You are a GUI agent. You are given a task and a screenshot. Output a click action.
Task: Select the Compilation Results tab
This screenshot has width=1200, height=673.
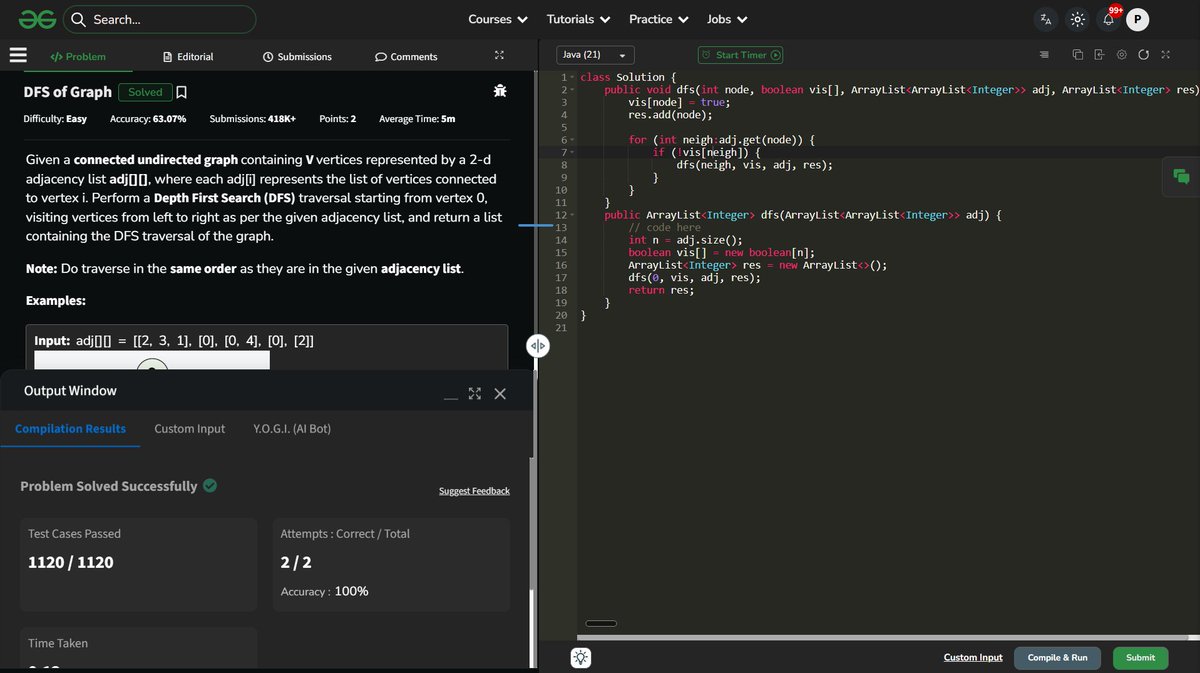[70, 428]
